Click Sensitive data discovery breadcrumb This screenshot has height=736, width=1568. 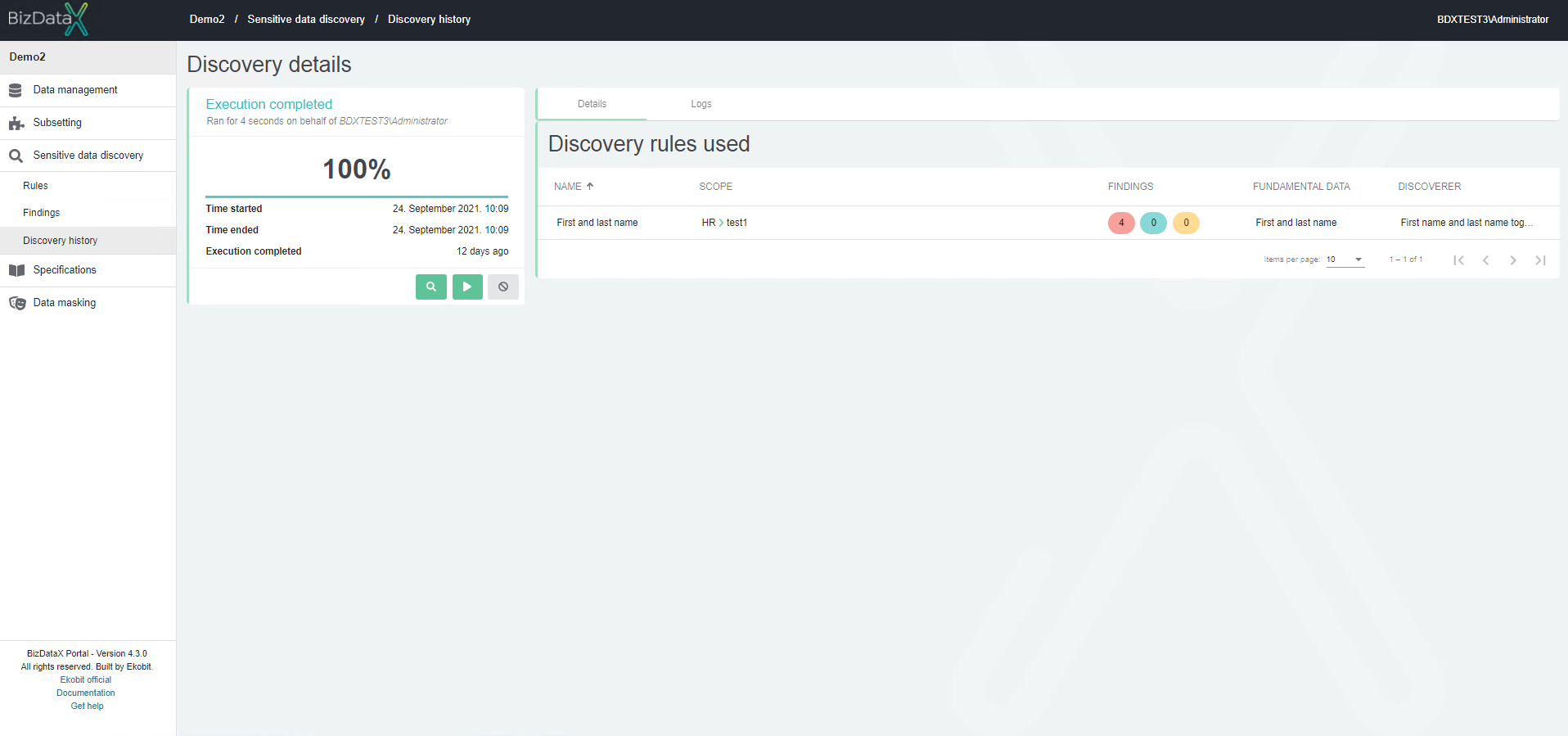(x=306, y=19)
